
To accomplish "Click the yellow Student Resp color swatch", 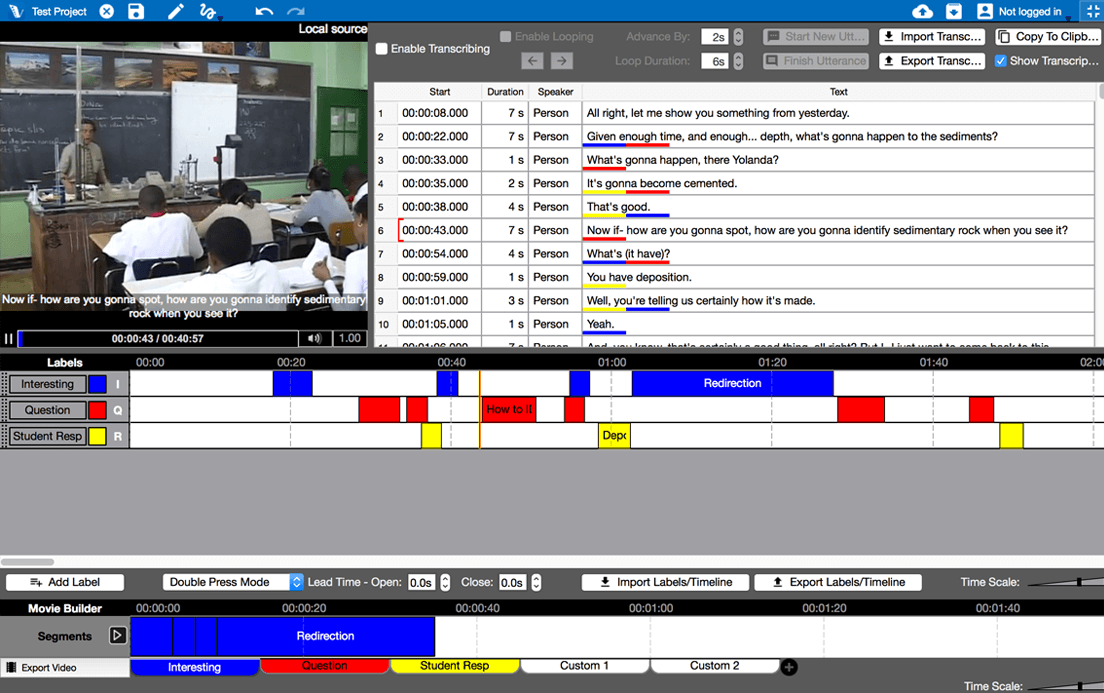I will pos(97,436).
